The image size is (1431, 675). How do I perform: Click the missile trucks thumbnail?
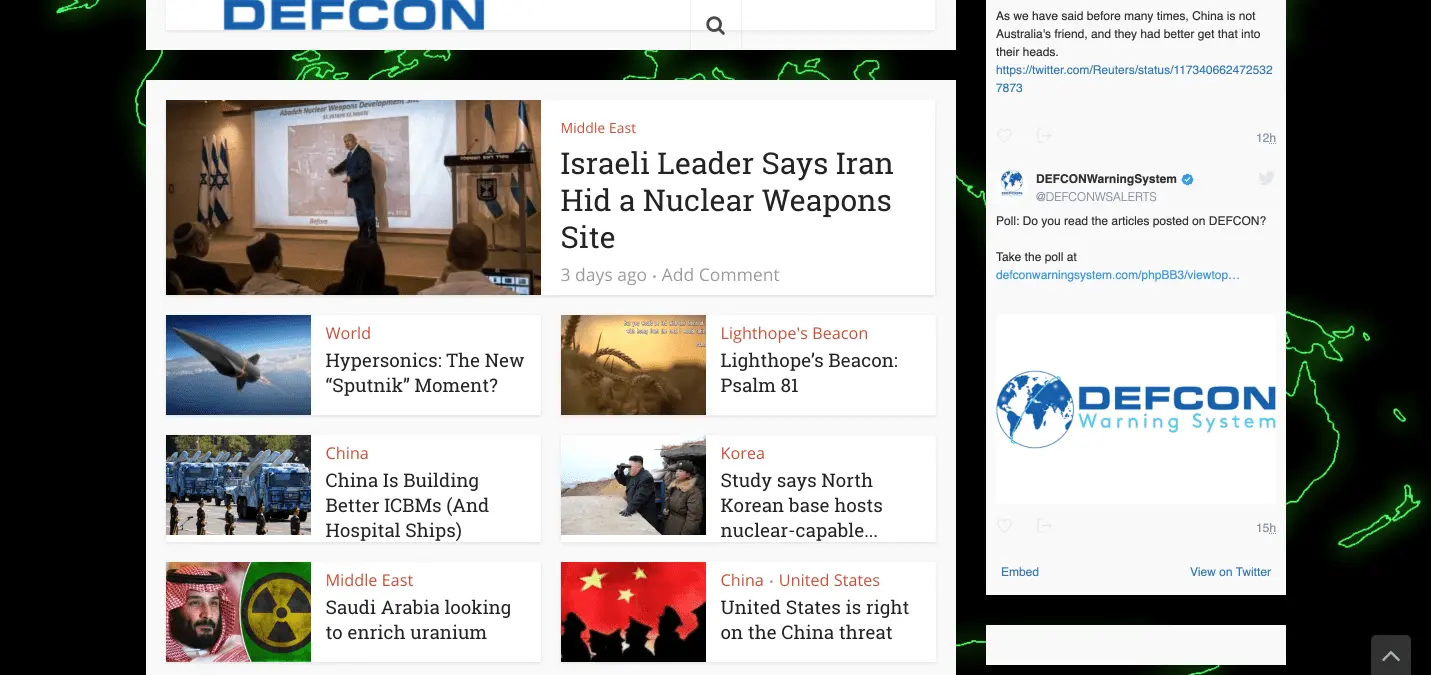click(x=238, y=485)
